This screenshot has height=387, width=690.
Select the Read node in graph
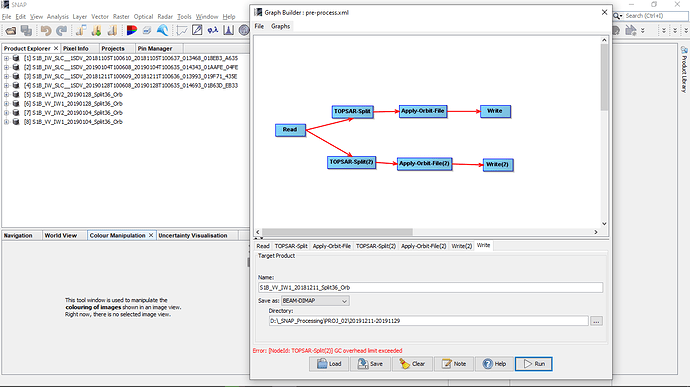coord(290,130)
